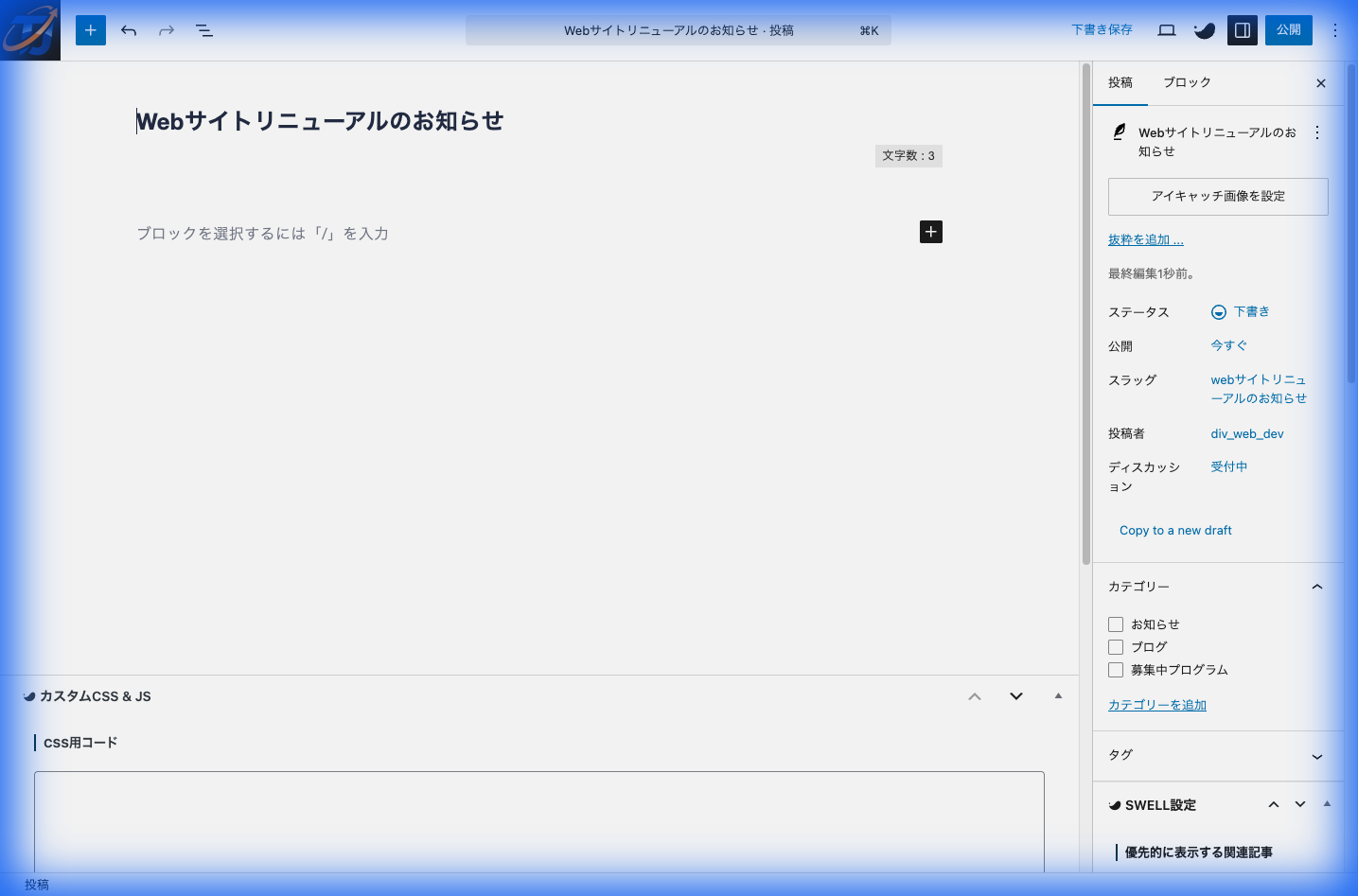
Task: Click the redo arrow in the toolbar
Action: (x=166, y=30)
